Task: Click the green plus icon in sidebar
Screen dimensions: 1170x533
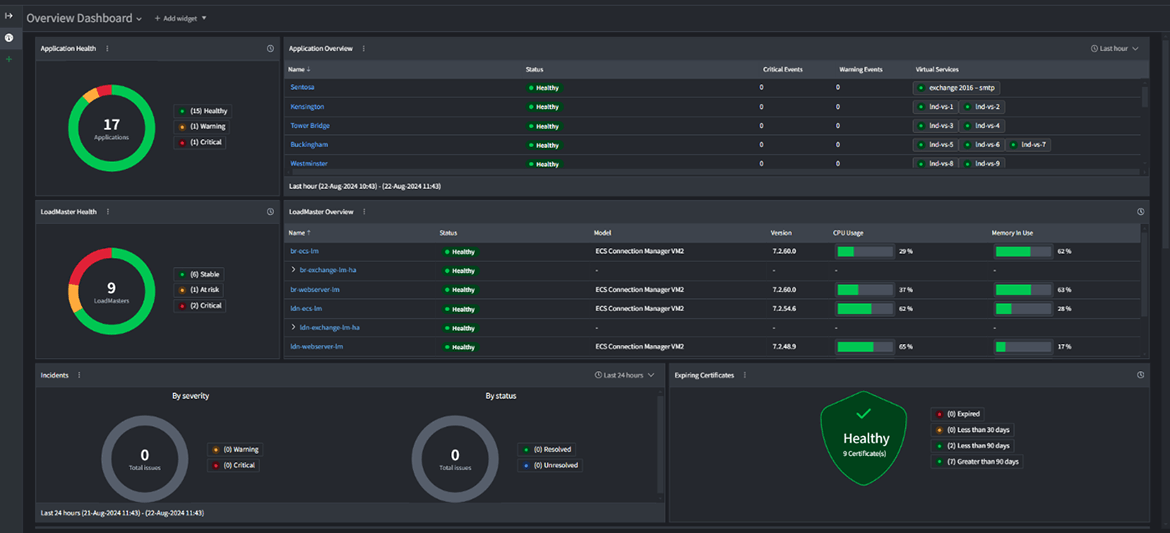Action: pos(9,60)
